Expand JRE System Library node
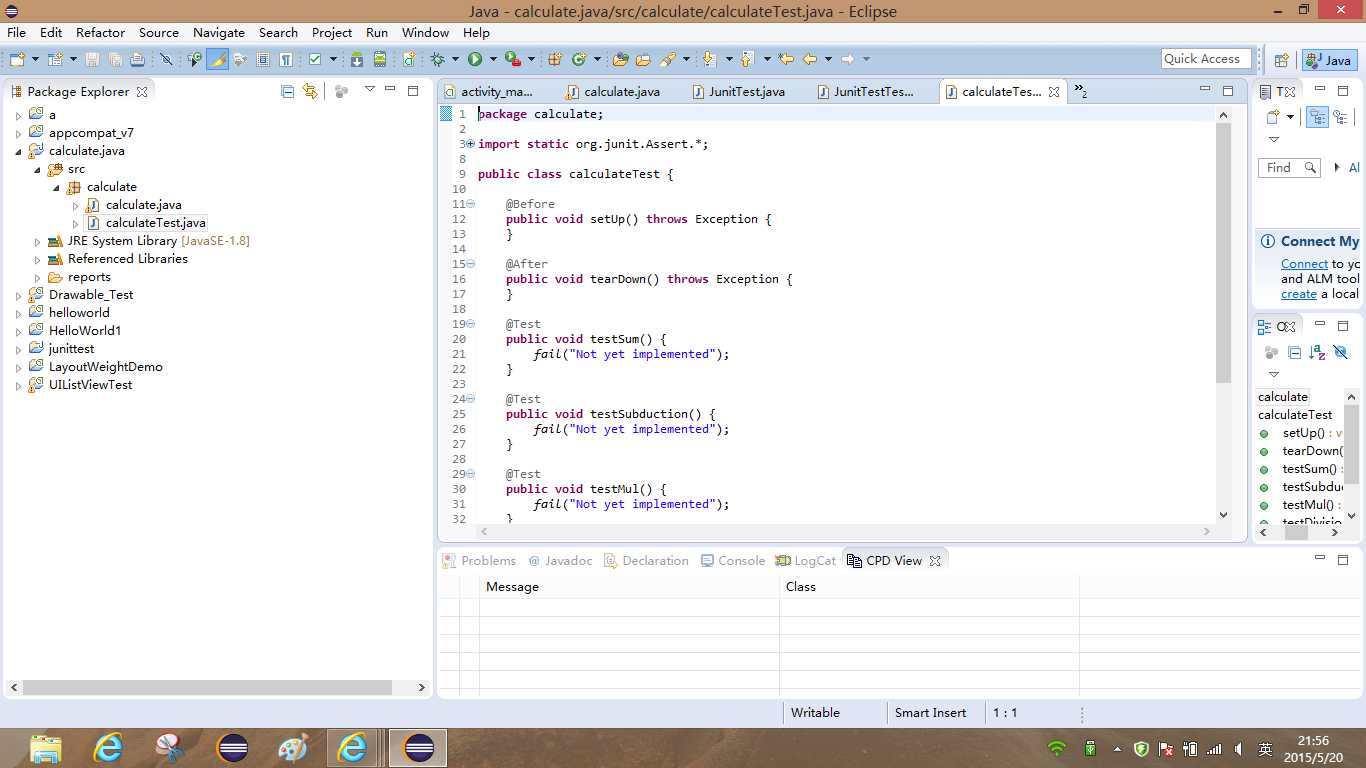 coord(37,241)
